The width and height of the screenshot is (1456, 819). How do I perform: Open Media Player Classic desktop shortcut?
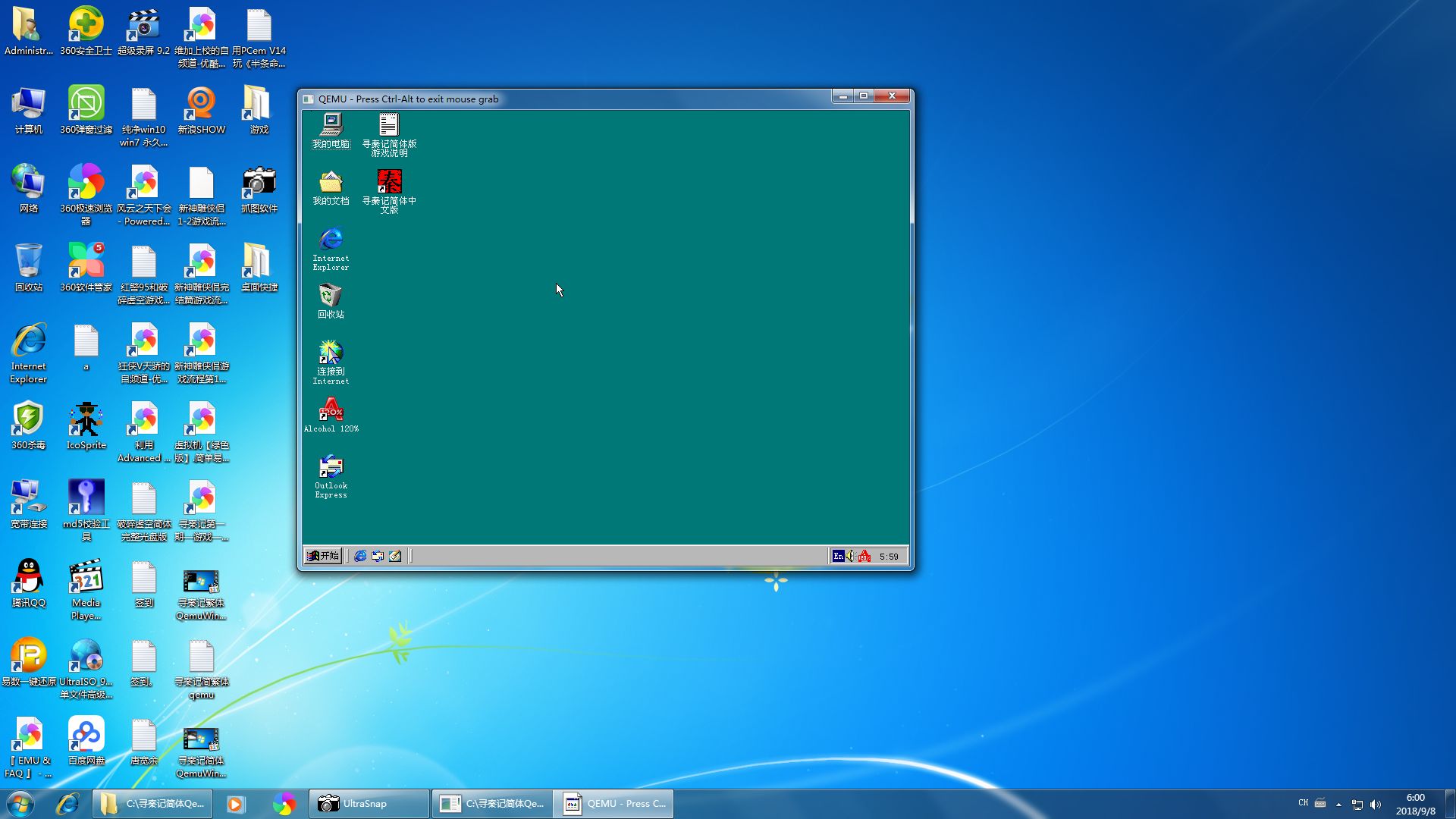pyautogui.click(x=86, y=590)
